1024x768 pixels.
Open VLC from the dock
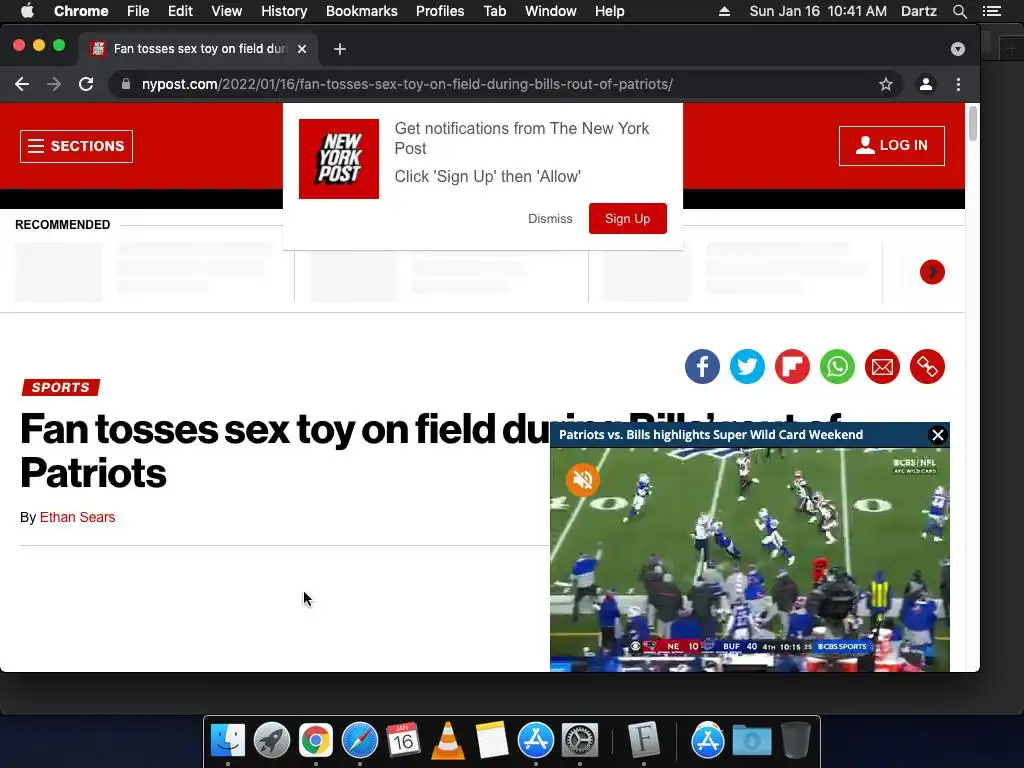448,741
